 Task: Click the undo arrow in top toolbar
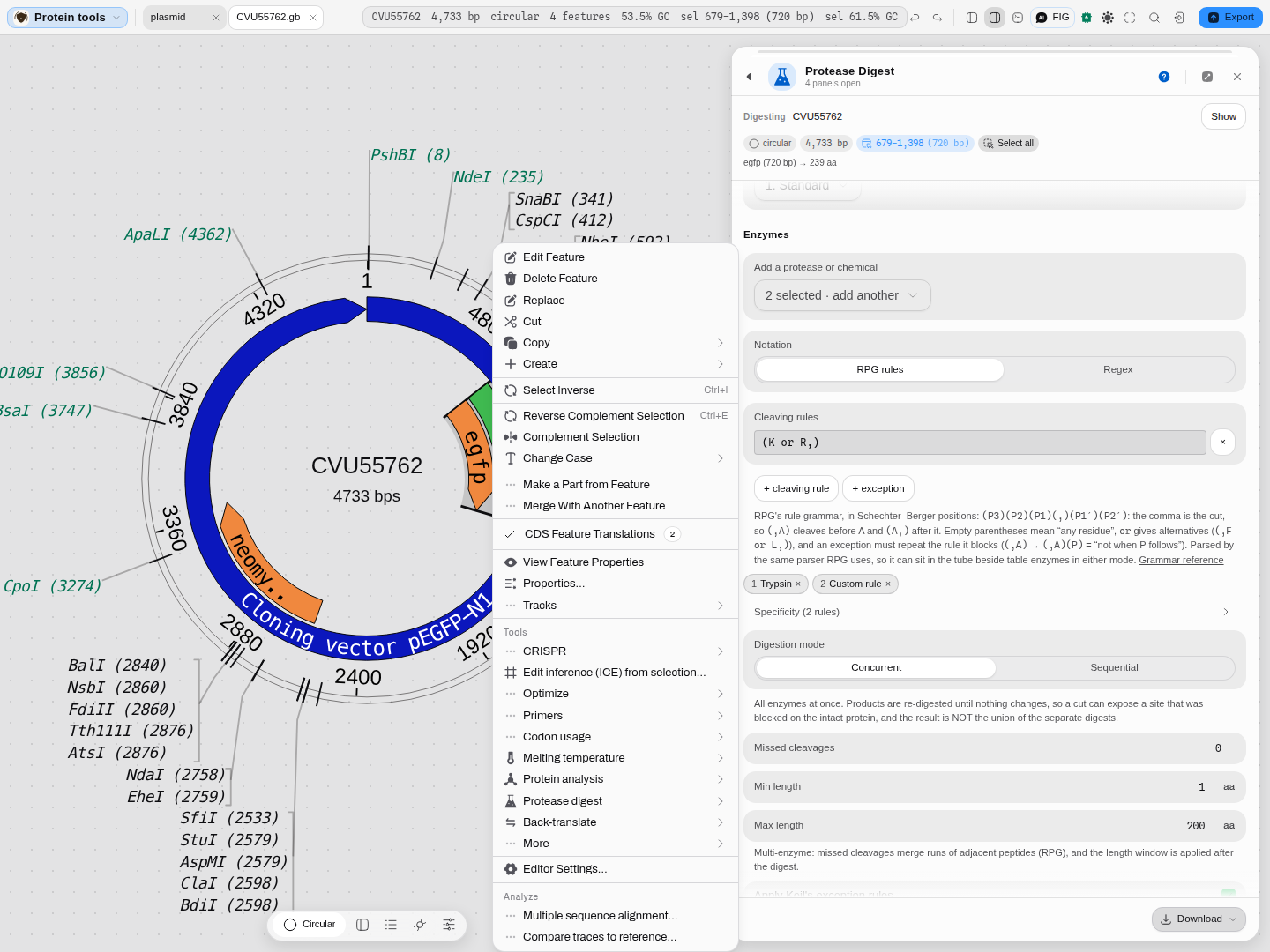pyautogui.click(x=915, y=18)
